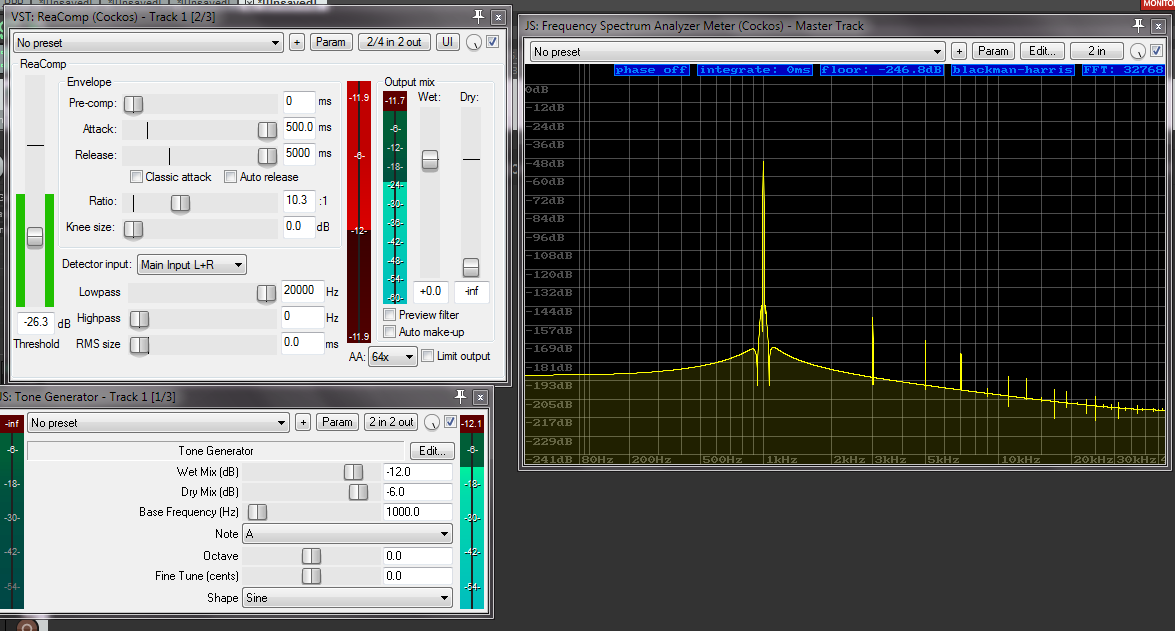
Task: Enable Auto release in ReaComp
Action: point(231,177)
